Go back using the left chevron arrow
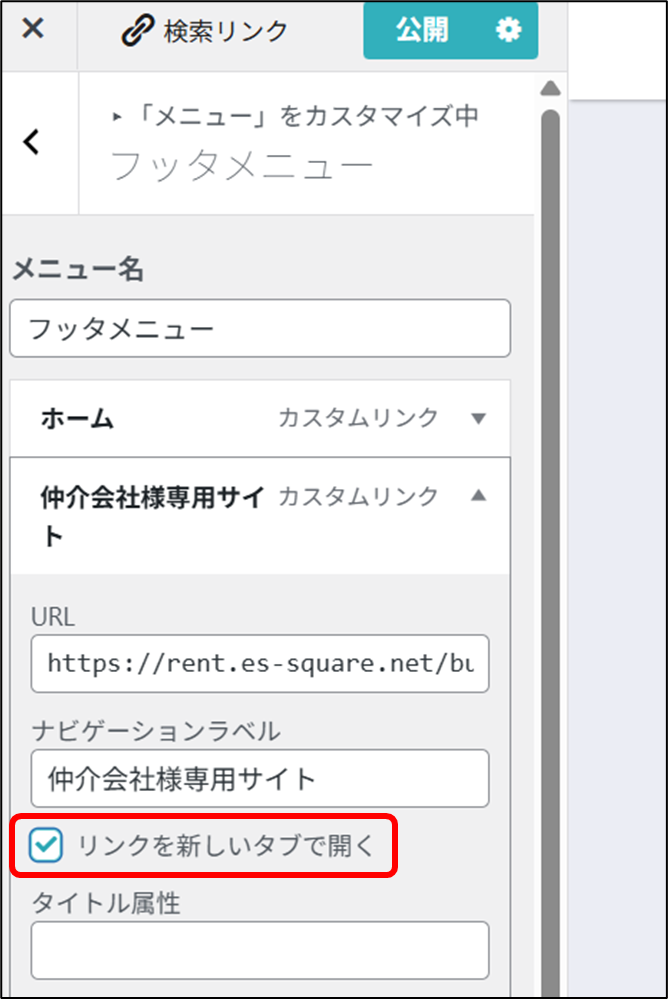 [x=32, y=142]
